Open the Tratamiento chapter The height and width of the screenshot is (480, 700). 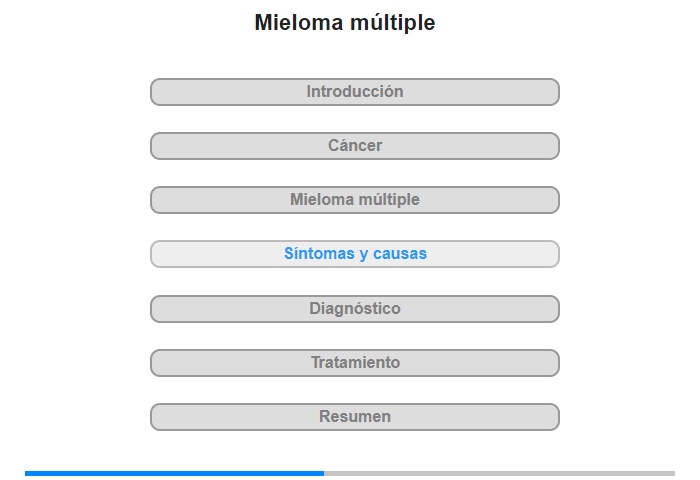tap(354, 363)
